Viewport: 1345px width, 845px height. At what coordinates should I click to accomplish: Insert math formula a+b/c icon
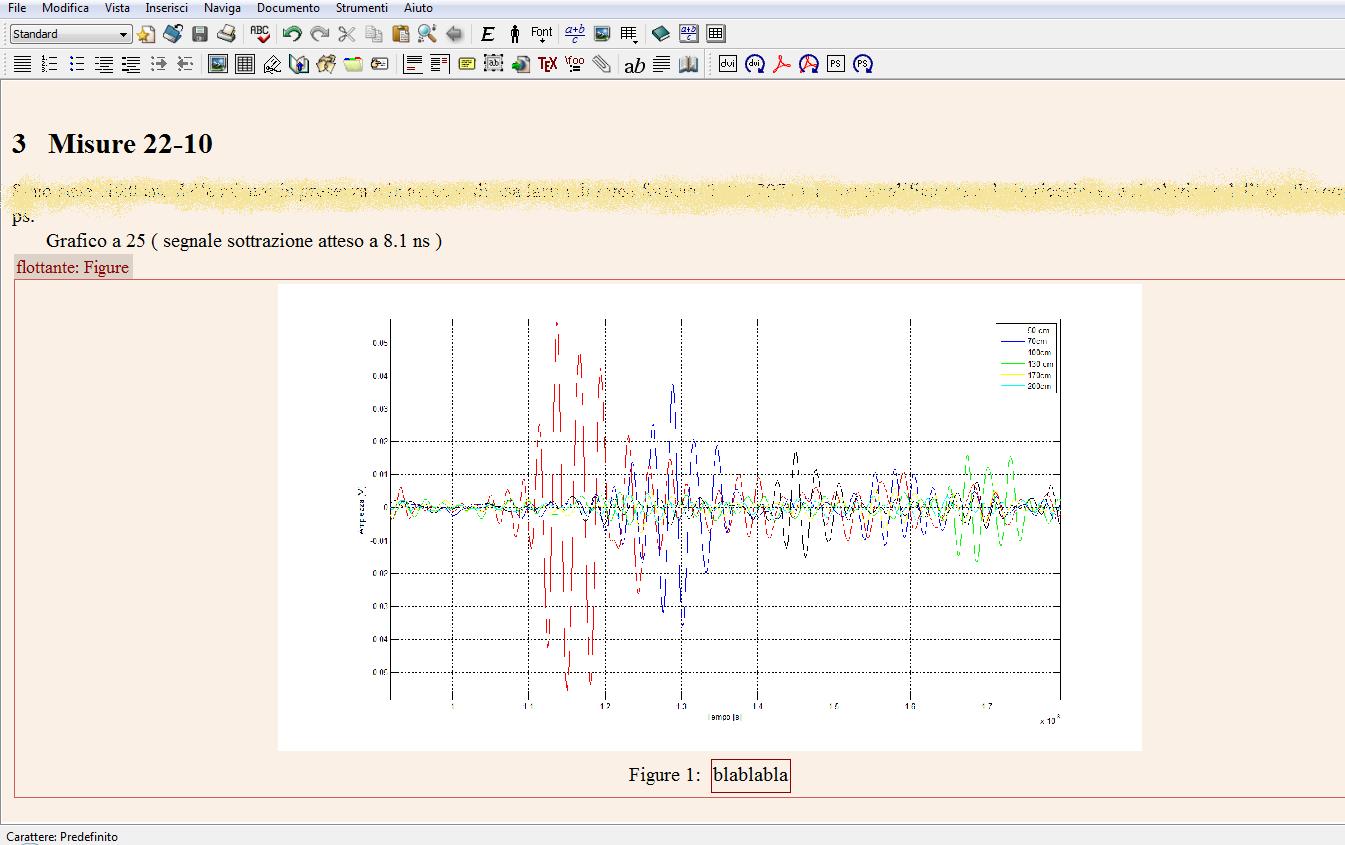pyautogui.click(x=575, y=34)
